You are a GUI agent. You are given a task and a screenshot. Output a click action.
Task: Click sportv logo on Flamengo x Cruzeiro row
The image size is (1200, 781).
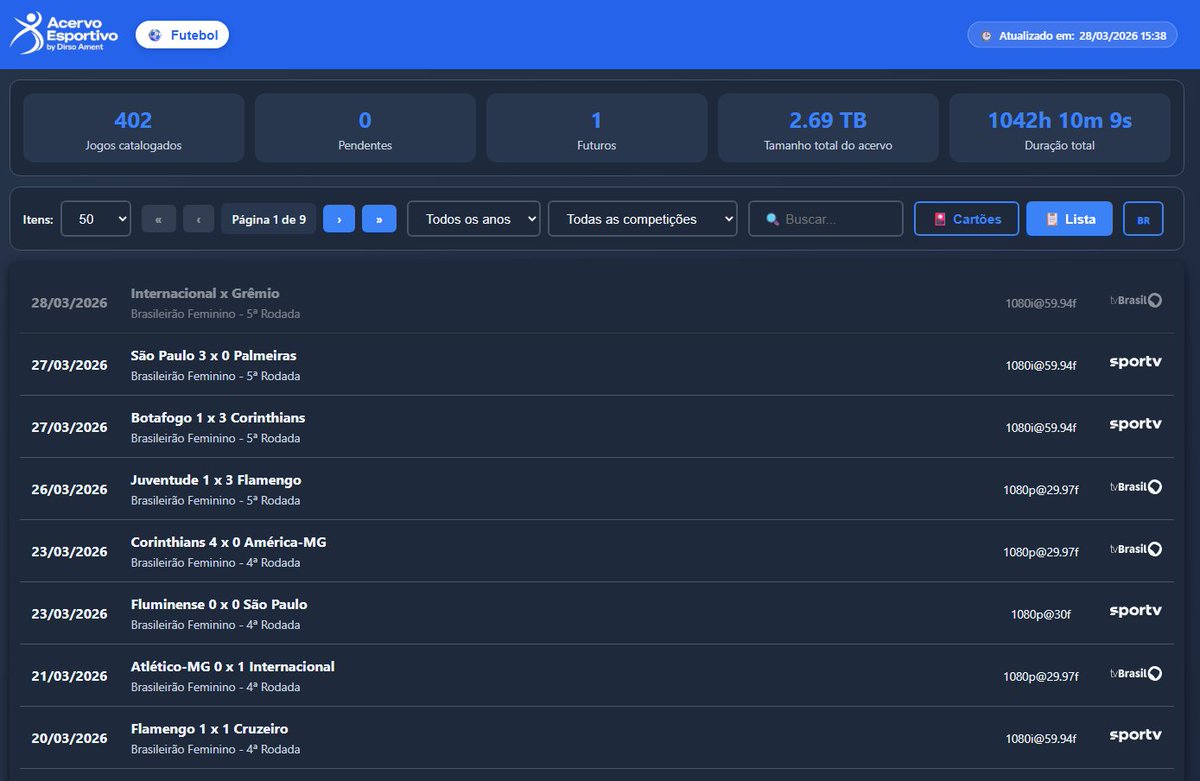pyautogui.click(x=1136, y=735)
